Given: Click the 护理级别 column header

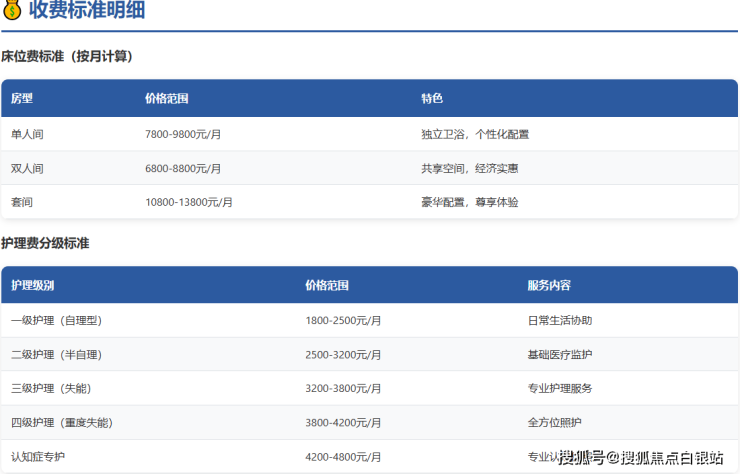Looking at the screenshot, I should (x=32, y=285).
